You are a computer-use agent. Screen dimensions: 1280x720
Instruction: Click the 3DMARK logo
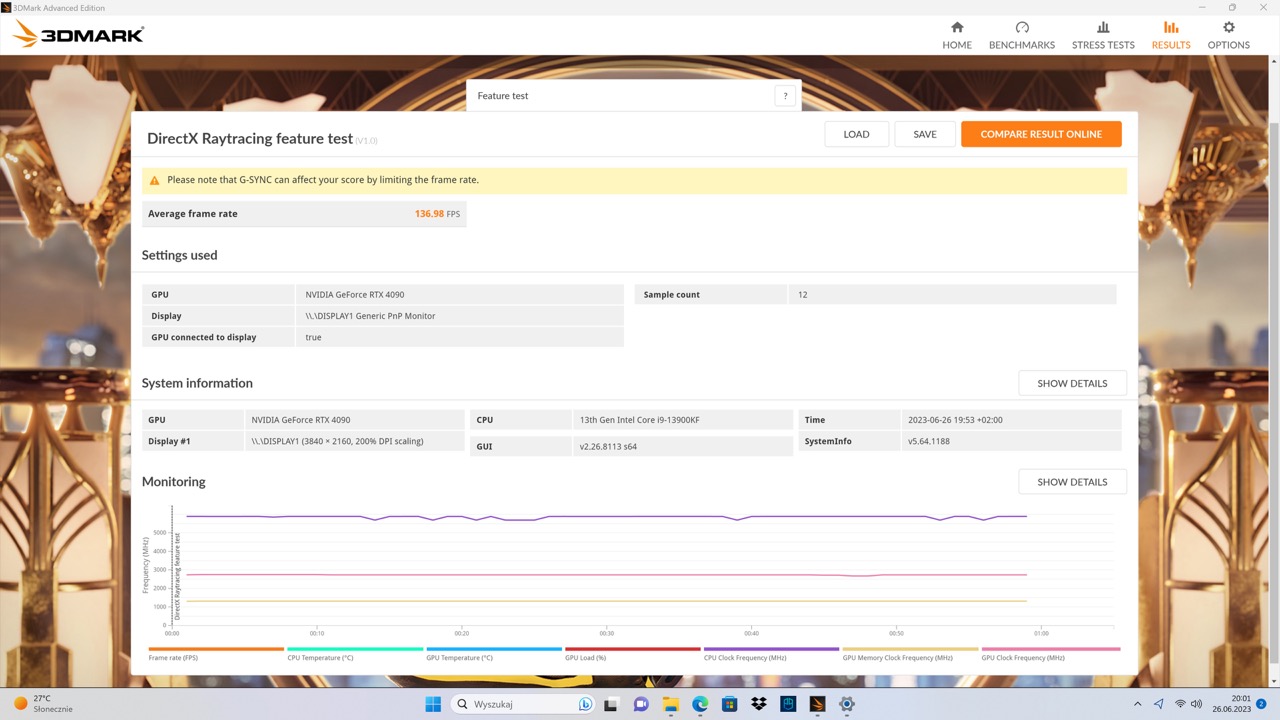pos(78,35)
